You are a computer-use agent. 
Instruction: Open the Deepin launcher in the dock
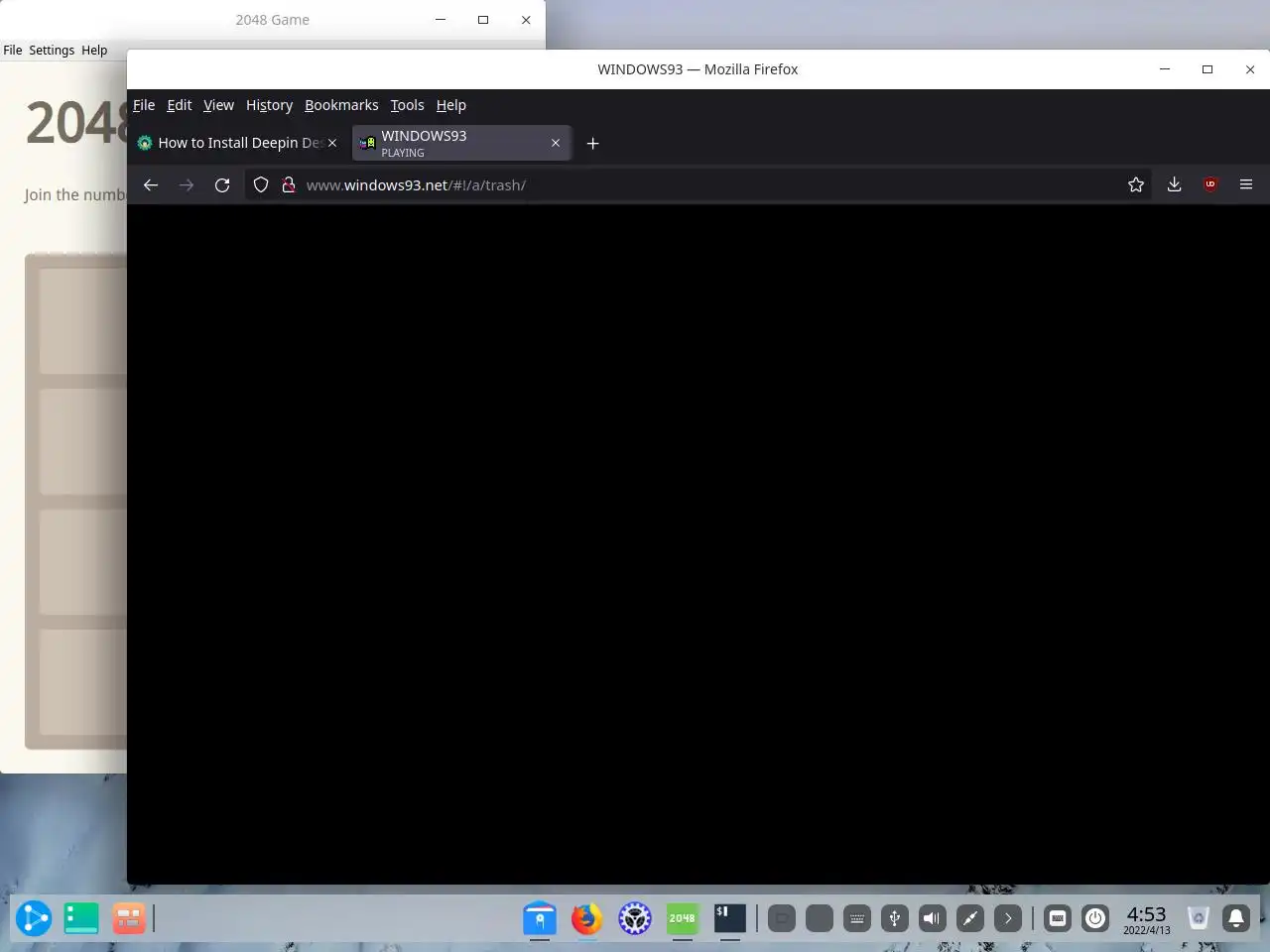33,918
